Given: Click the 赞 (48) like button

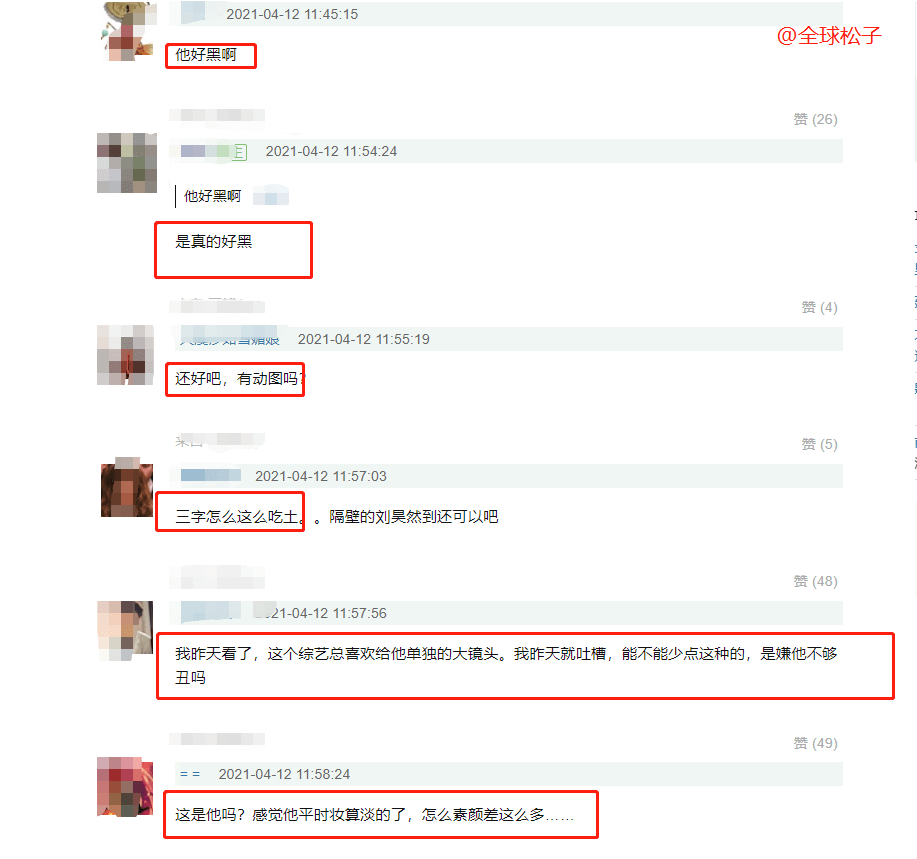Looking at the screenshot, I should tap(815, 581).
